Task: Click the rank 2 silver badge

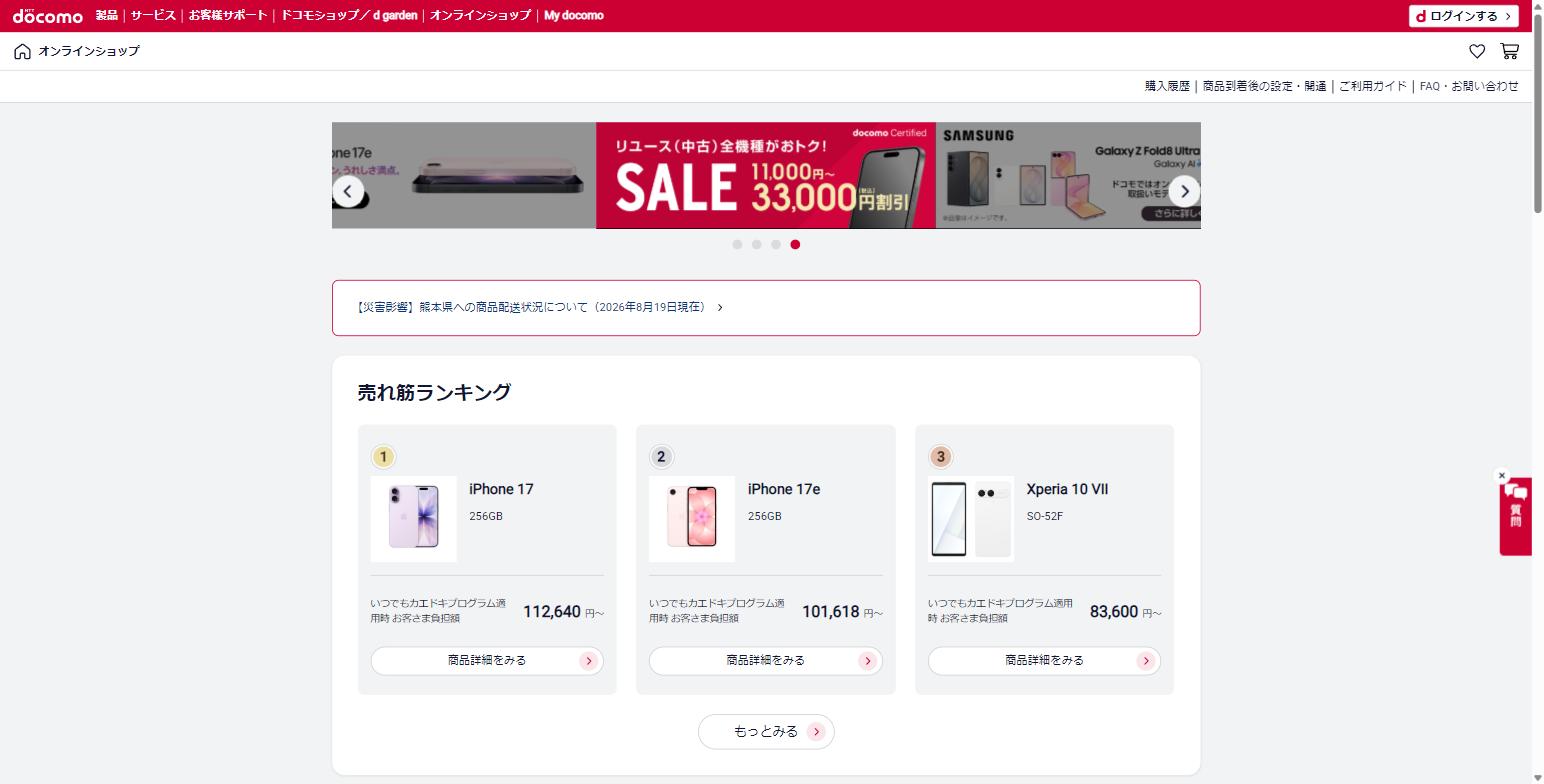Action: point(661,457)
